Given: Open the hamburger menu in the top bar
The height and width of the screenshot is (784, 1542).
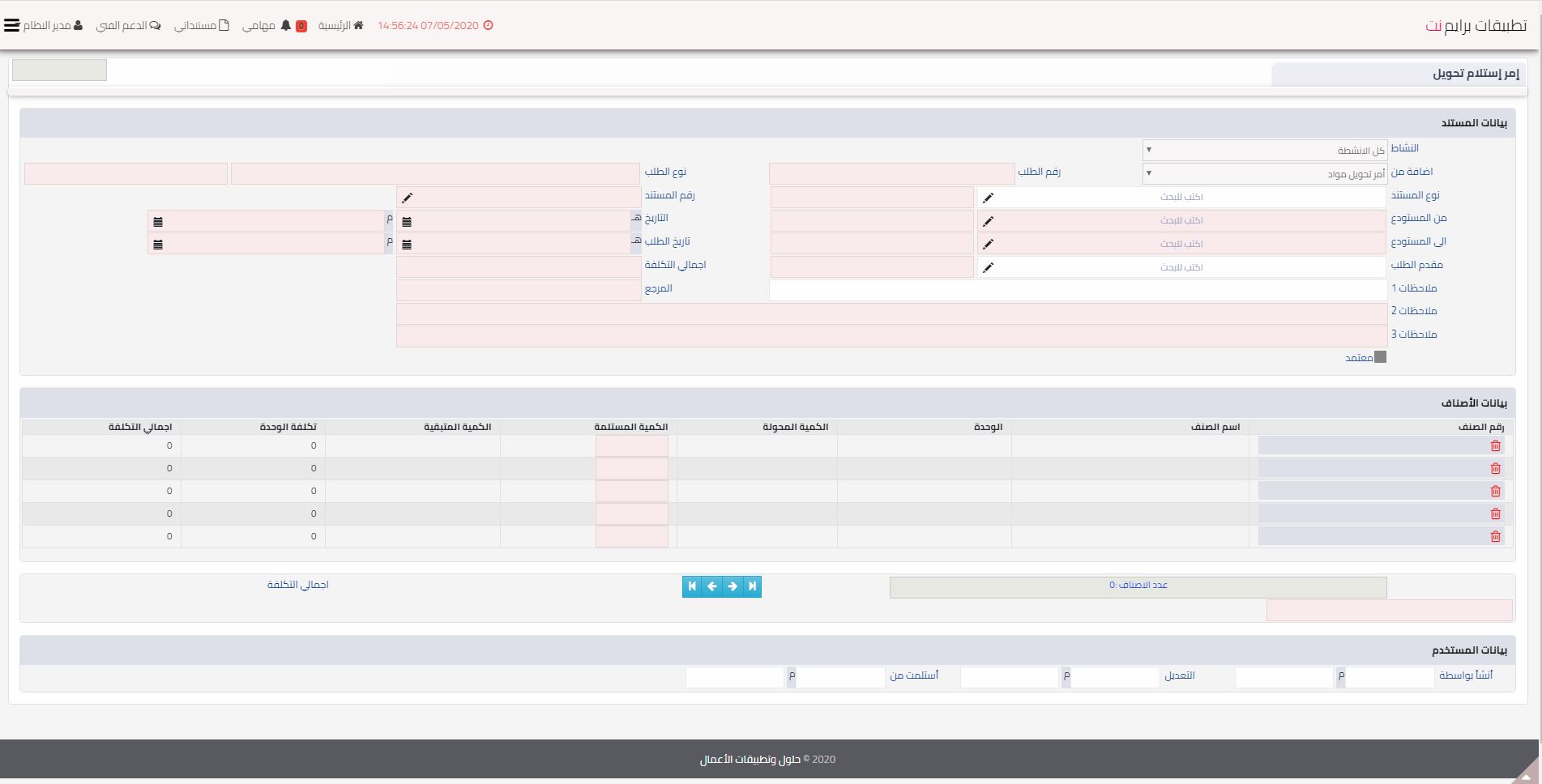Looking at the screenshot, I should (x=11, y=25).
